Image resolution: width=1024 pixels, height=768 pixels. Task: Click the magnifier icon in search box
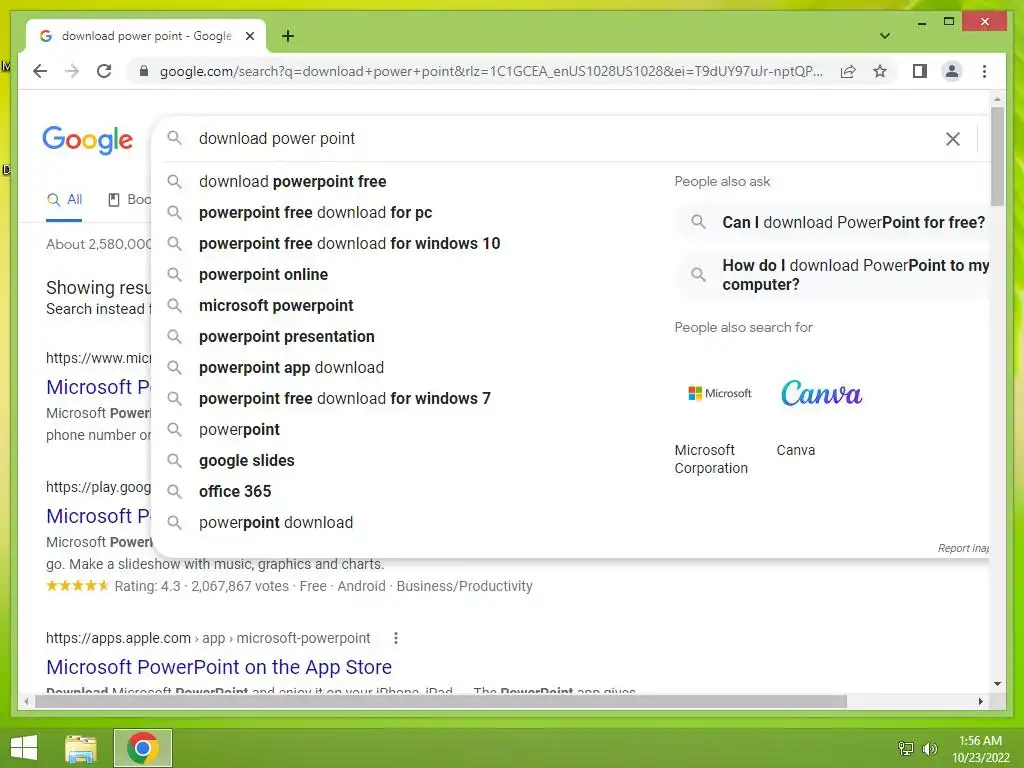coord(174,138)
